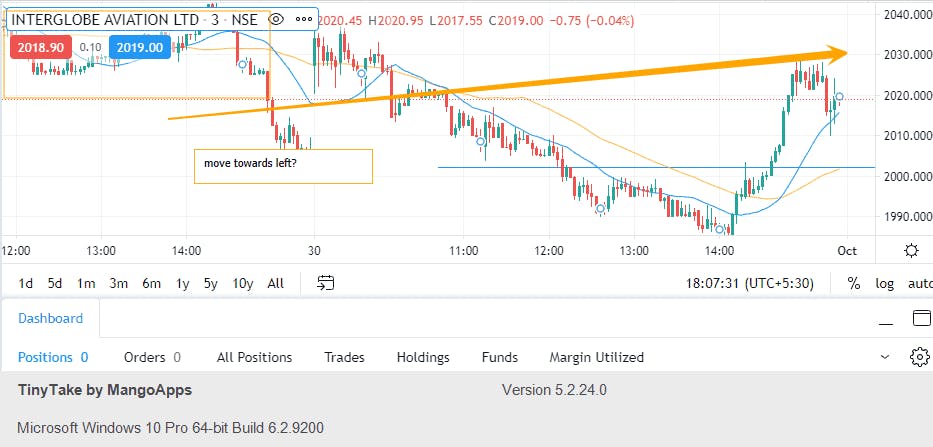Open the Positions tab
This screenshot has width=933, height=447.
pos(53,357)
